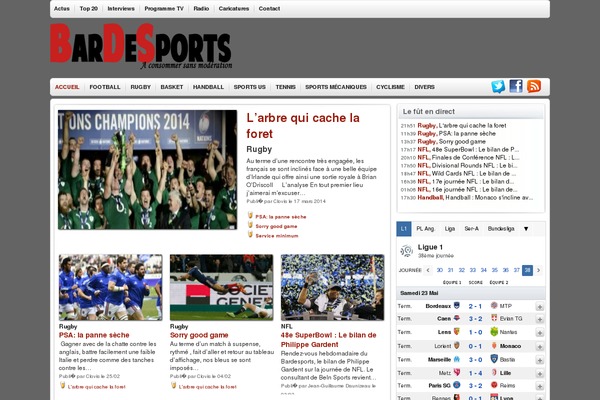Click the Metz club crest
Viewport: 600px width, 400px height.
(457, 372)
